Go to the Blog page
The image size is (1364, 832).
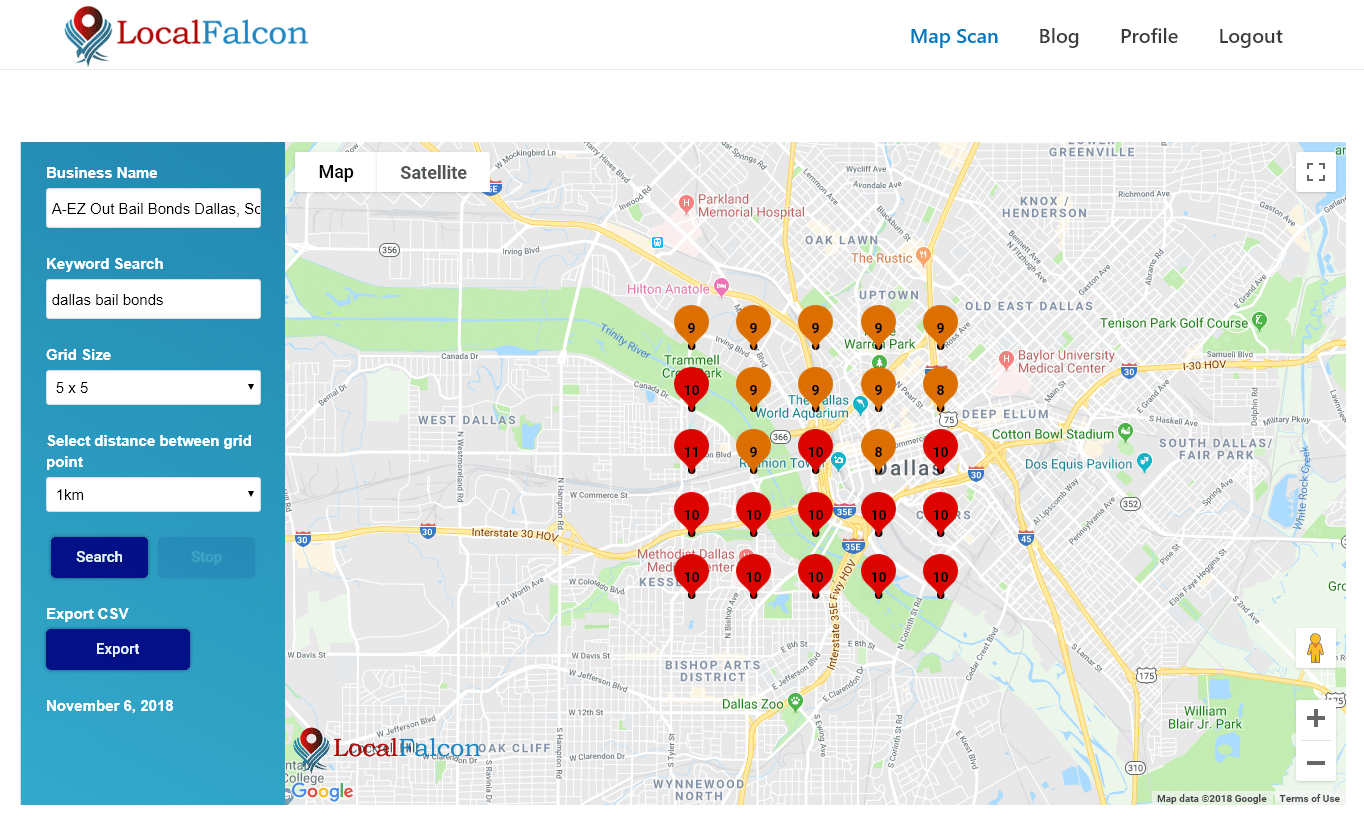(1059, 36)
